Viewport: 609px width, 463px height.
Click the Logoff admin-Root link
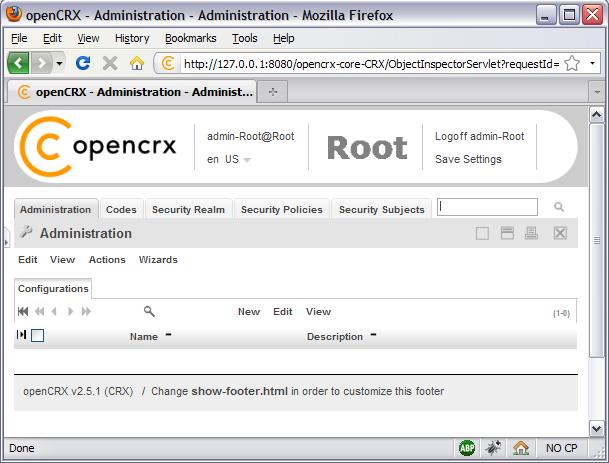click(x=480, y=136)
